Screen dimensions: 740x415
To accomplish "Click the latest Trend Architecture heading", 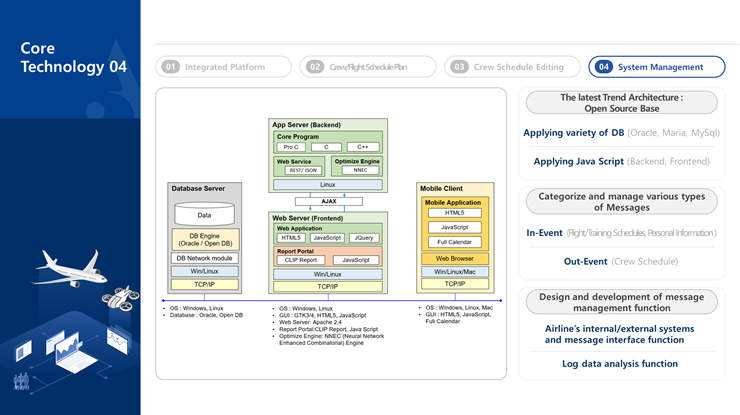I will pyautogui.click(x=621, y=103).
